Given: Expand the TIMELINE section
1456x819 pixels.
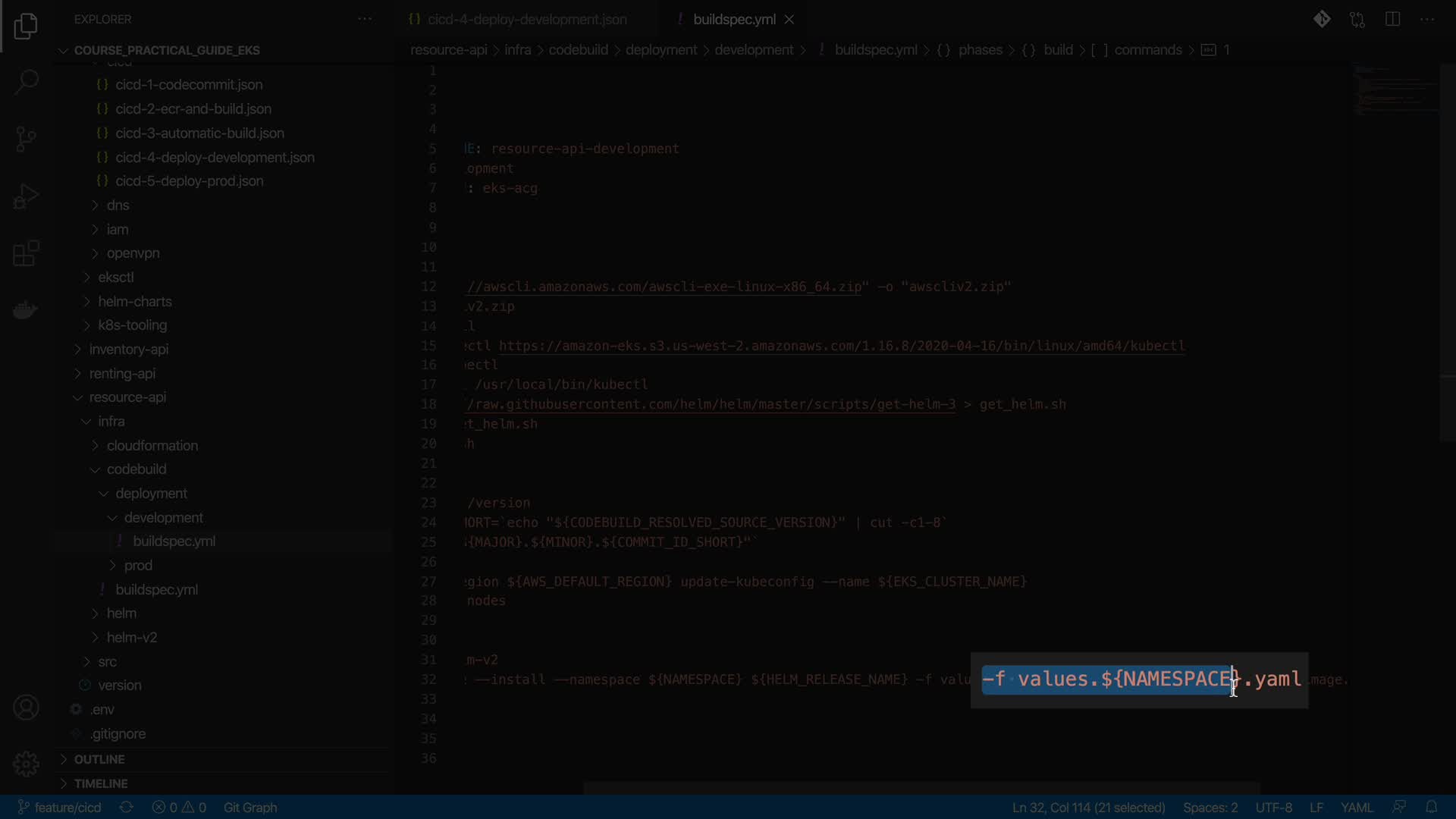Looking at the screenshot, I should click(x=101, y=783).
